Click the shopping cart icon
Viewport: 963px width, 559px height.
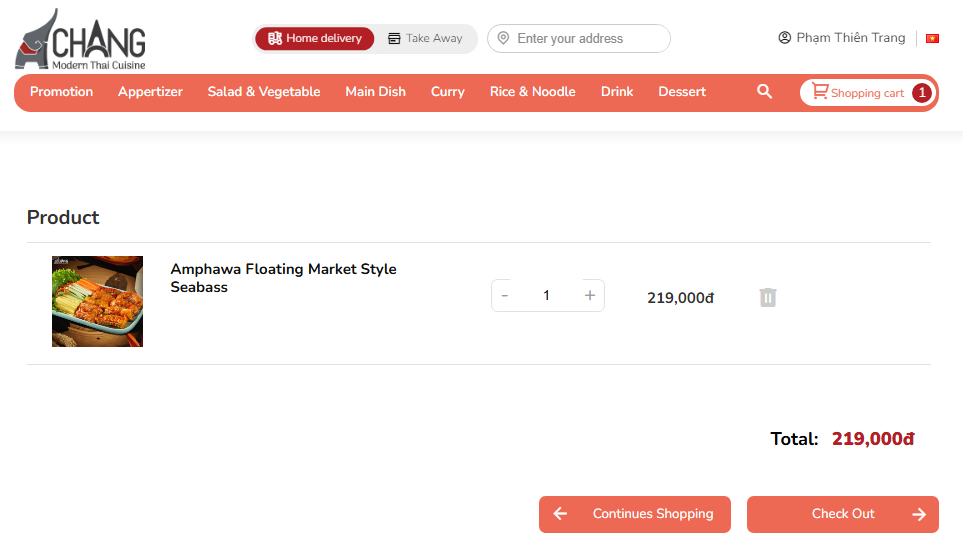pos(820,91)
